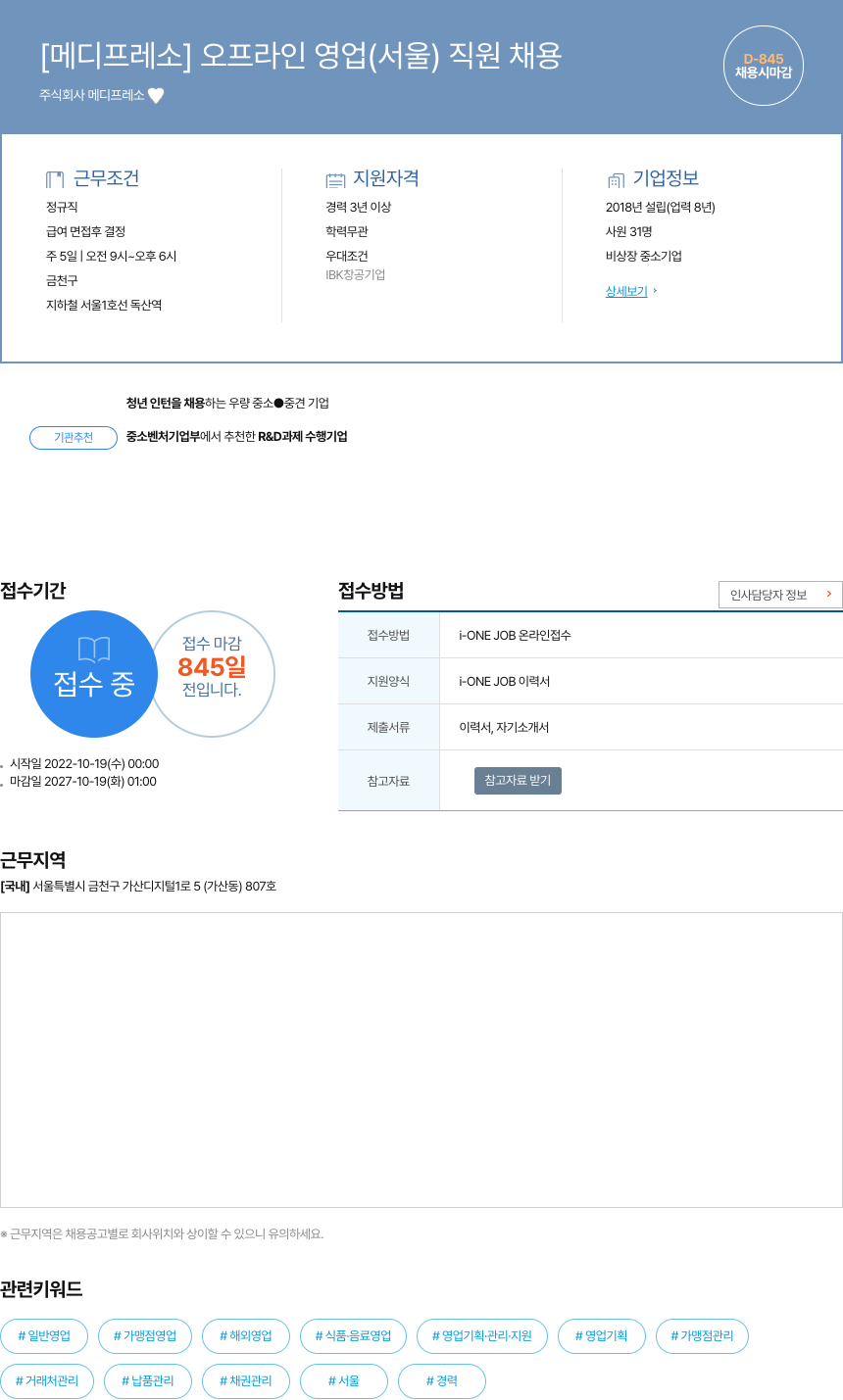Select the # 가맹점관리 keyword tag
The width and height of the screenshot is (843, 1400).
tap(702, 1336)
